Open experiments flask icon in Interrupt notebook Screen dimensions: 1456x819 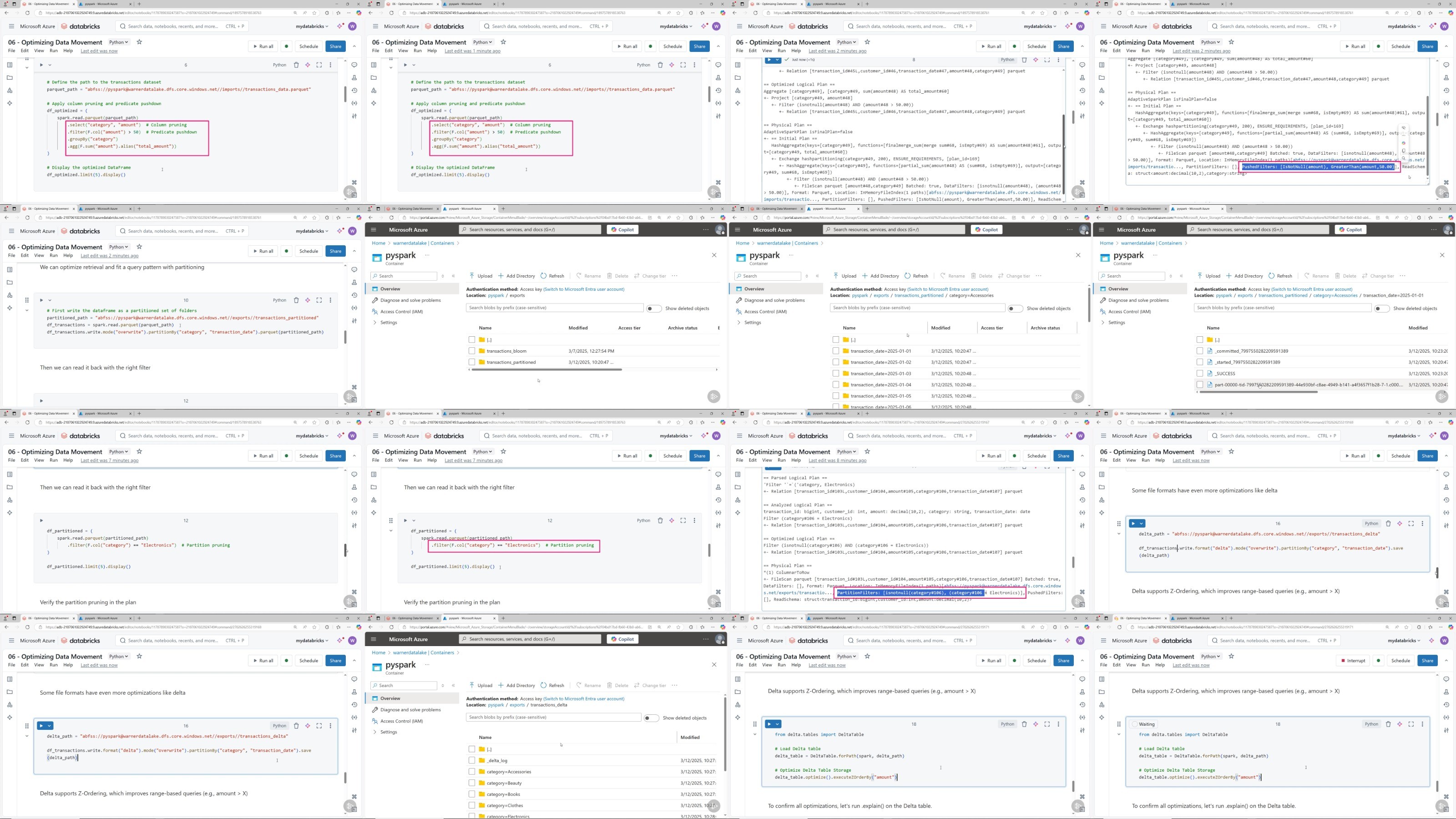[x=1446, y=692]
